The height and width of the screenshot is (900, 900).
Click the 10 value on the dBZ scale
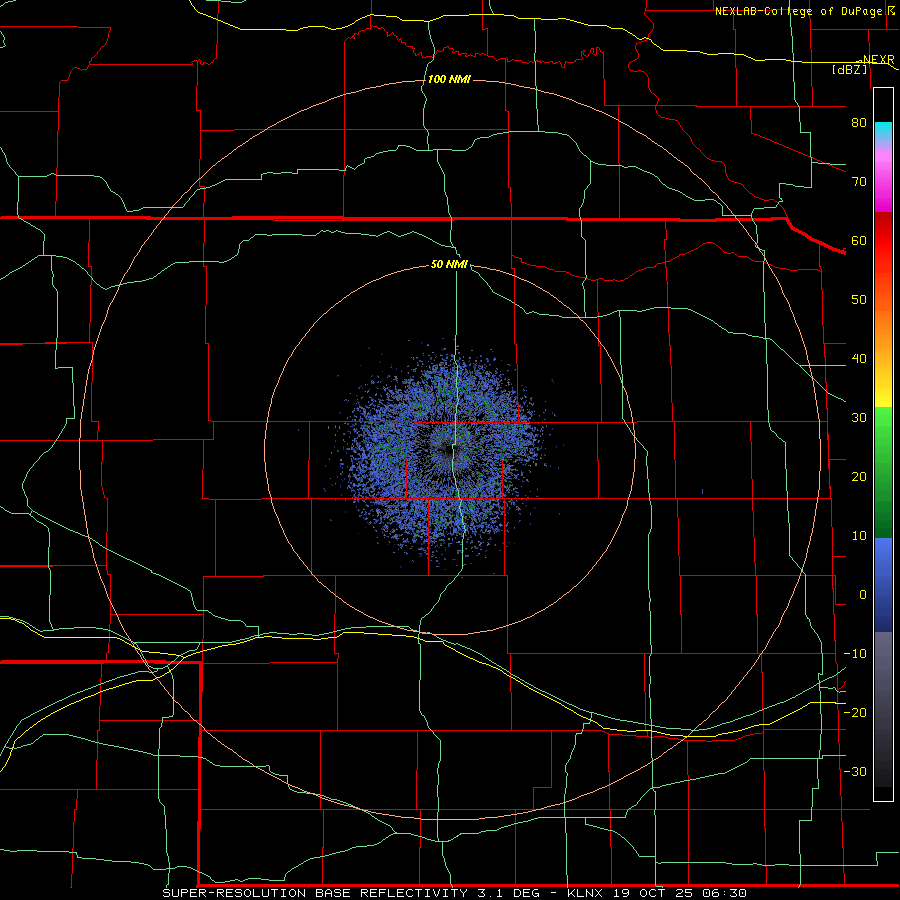pyautogui.click(x=859, y=536)
